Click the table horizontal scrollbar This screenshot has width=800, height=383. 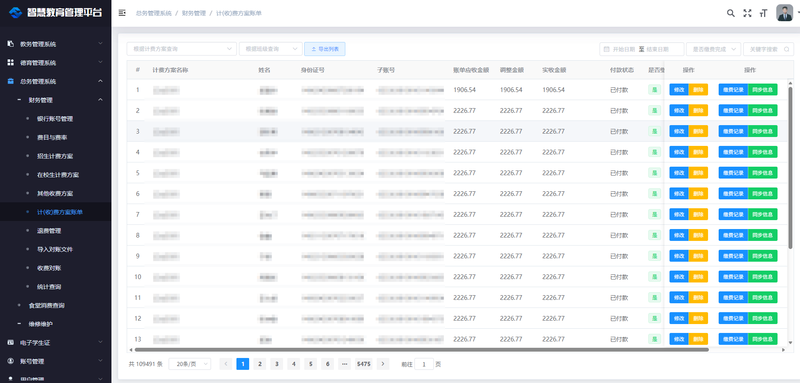pyautogui.click(x=422, y=350)
